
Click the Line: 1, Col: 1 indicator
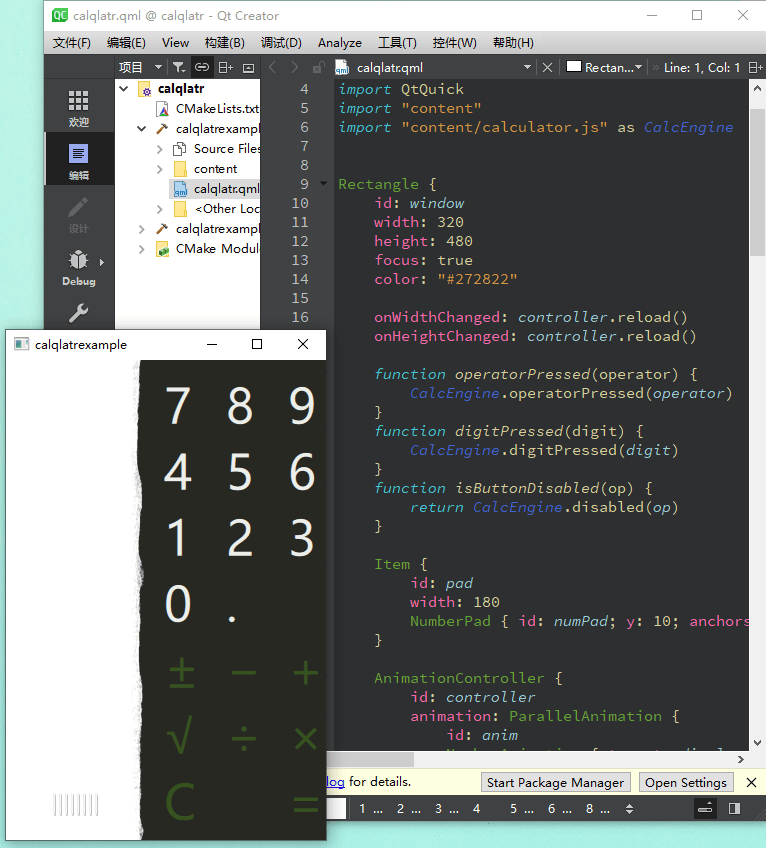coord(702,68)
